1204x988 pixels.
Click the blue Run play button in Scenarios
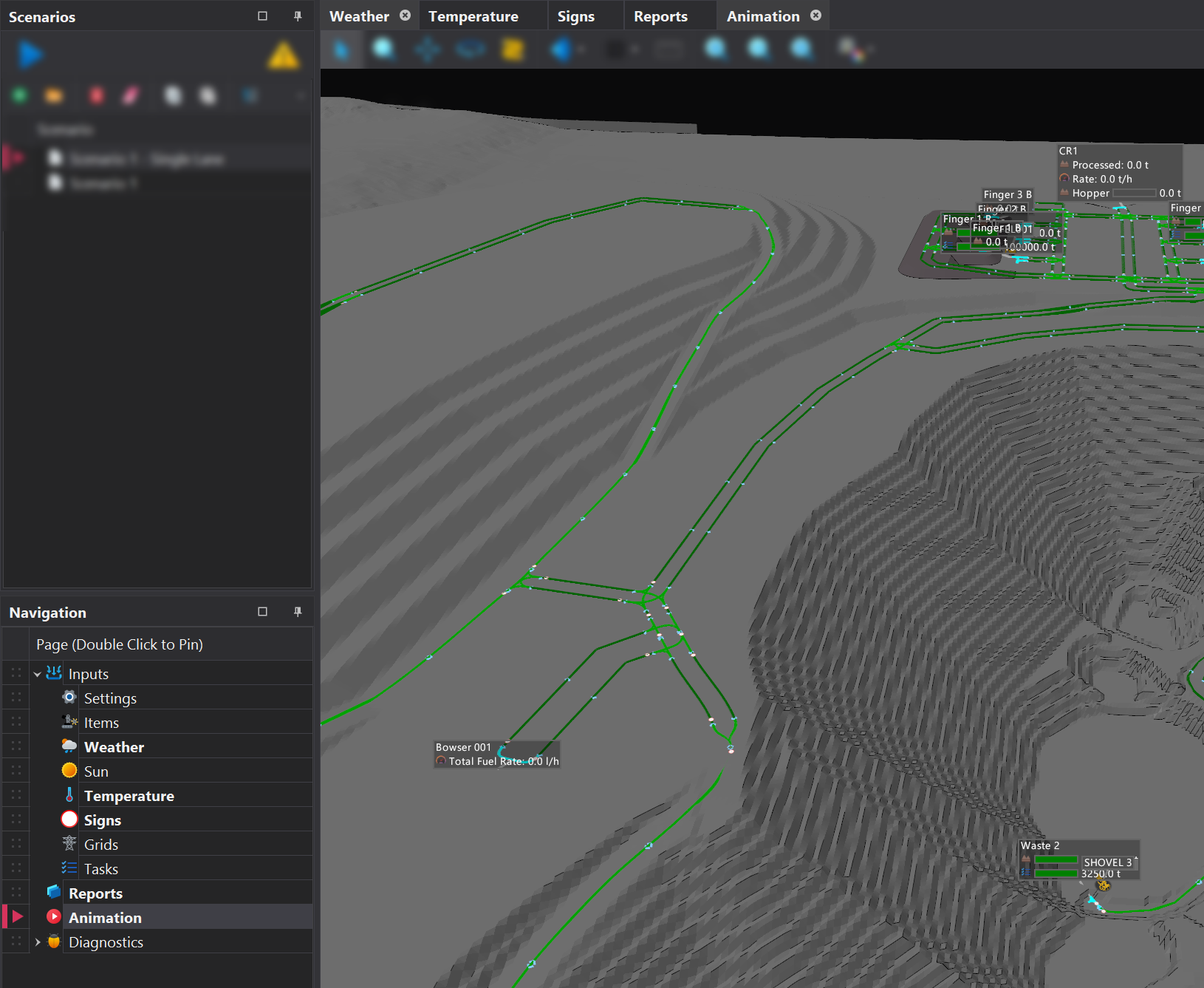[x=30, y=55]
